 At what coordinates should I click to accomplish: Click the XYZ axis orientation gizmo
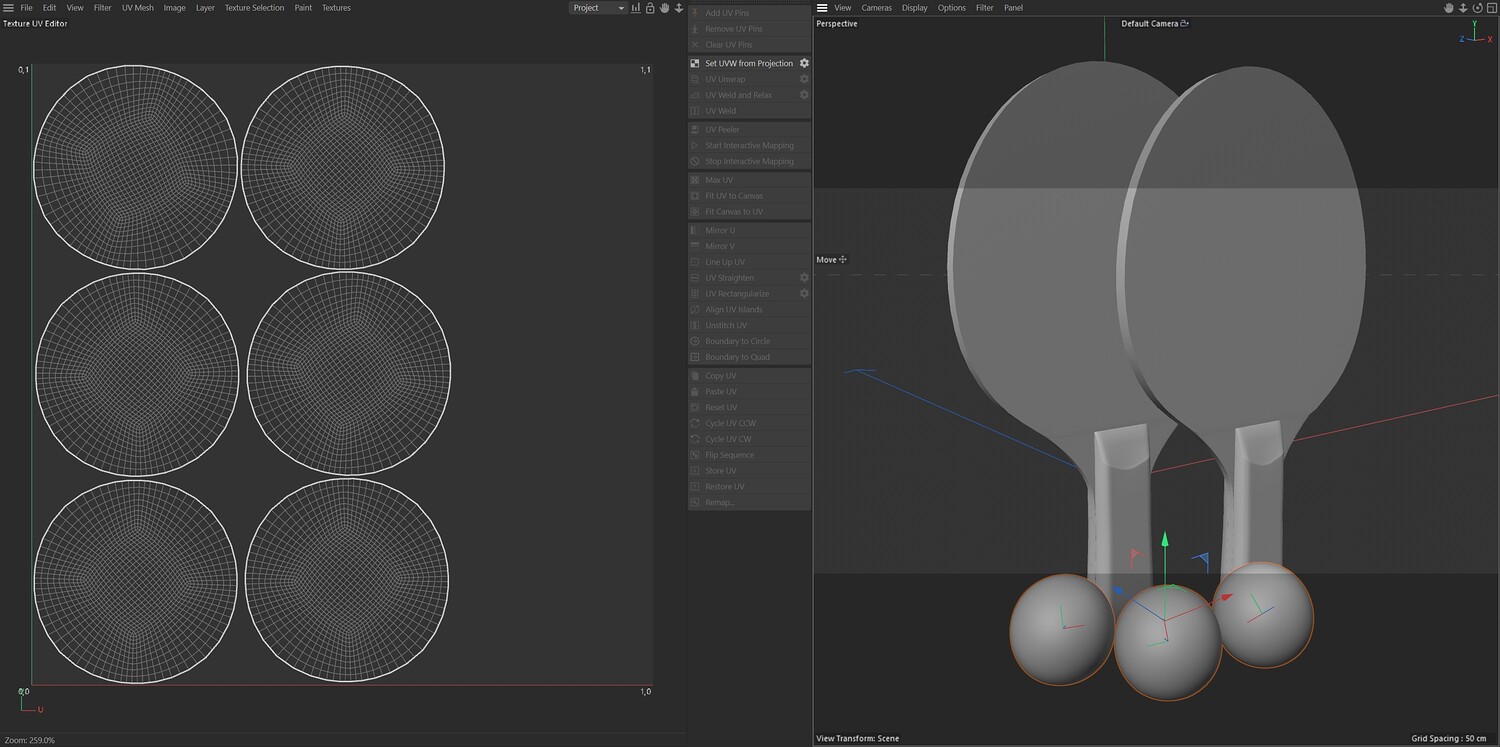click(1475, 33)
